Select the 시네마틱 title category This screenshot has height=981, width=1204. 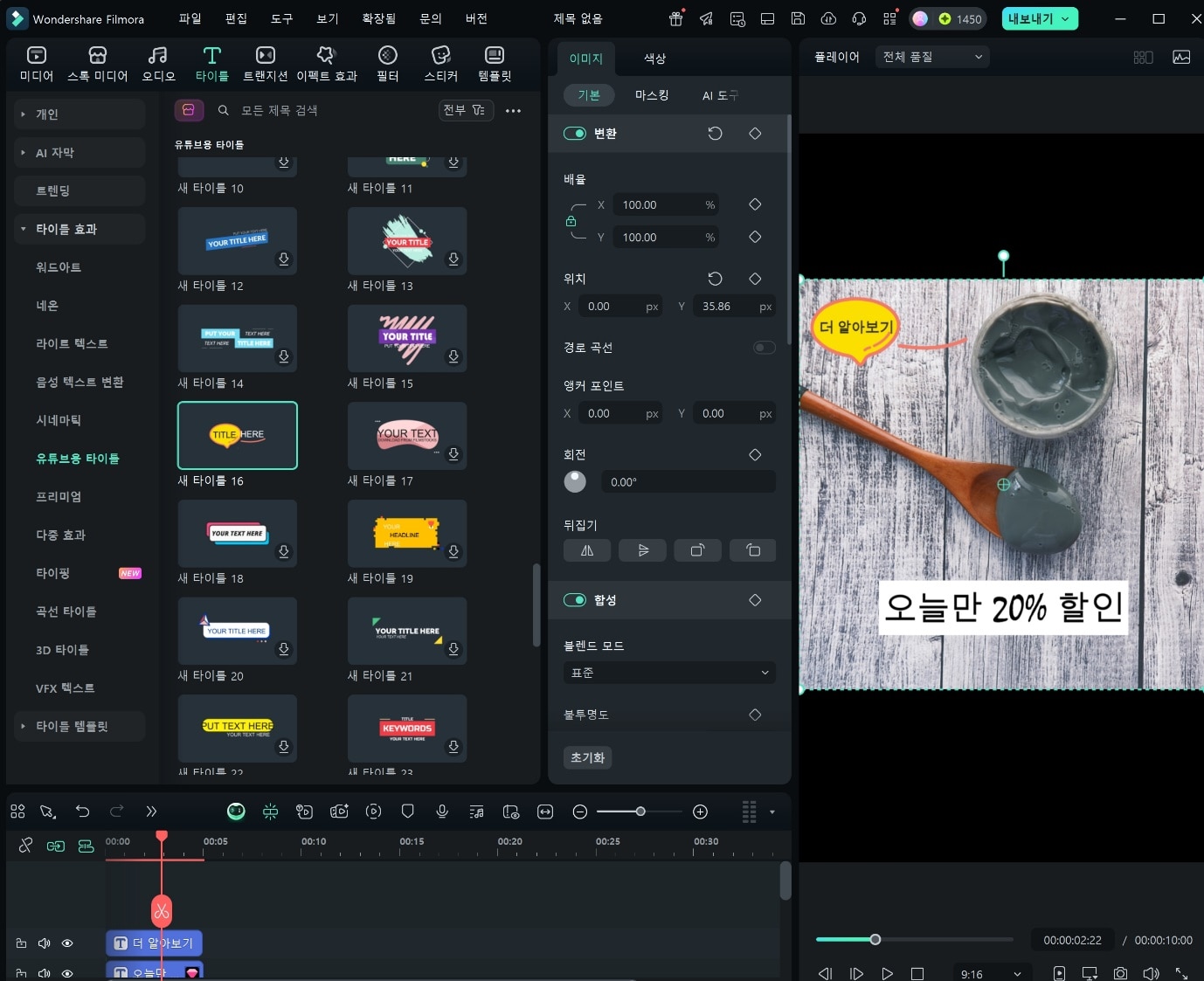point(59,420)
